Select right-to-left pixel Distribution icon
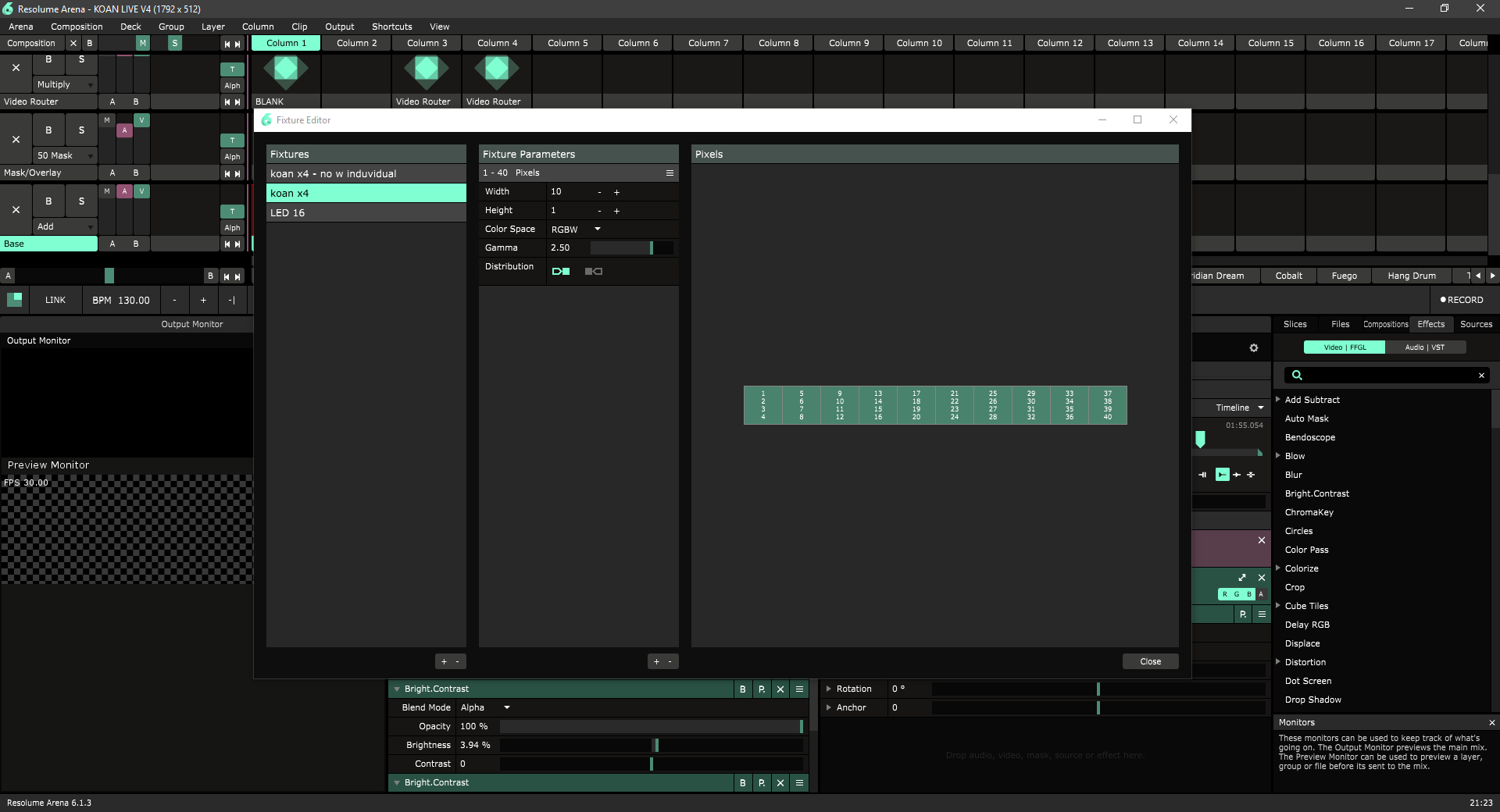Screen dimensions: 1500x812 tap(594, 272)
